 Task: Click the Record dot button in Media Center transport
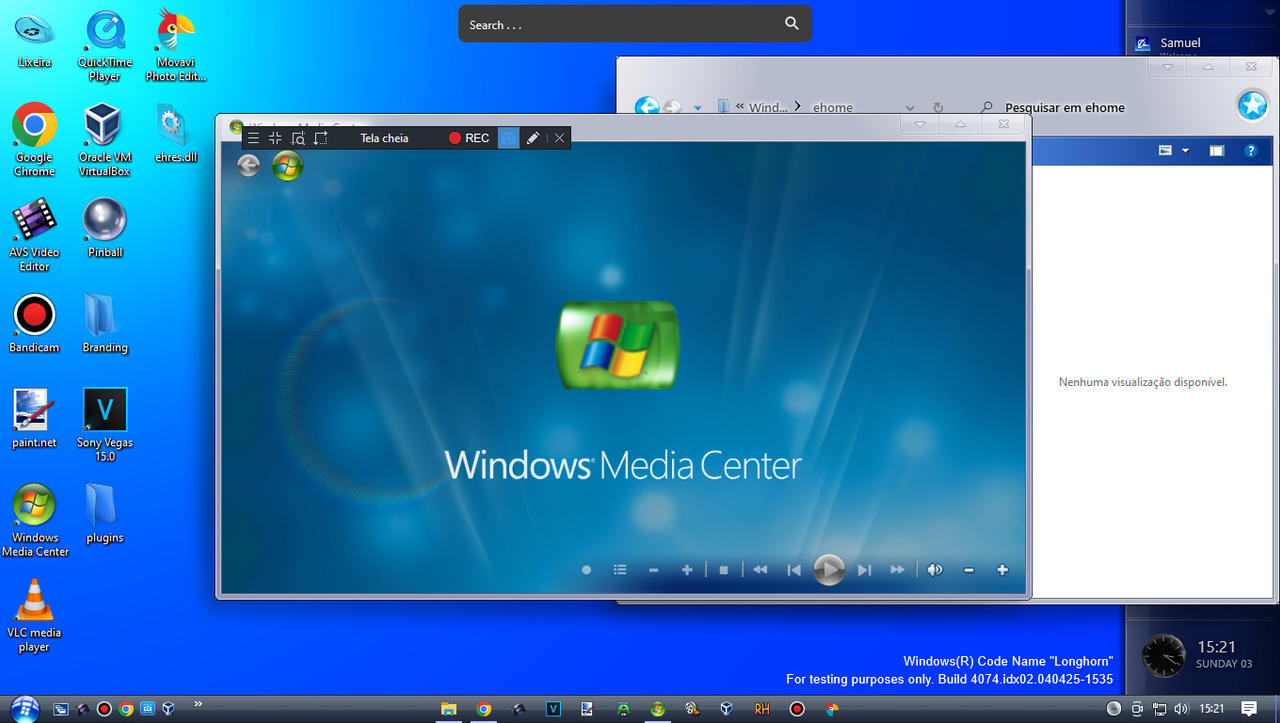pyautogui.click(x=587, y=570)
